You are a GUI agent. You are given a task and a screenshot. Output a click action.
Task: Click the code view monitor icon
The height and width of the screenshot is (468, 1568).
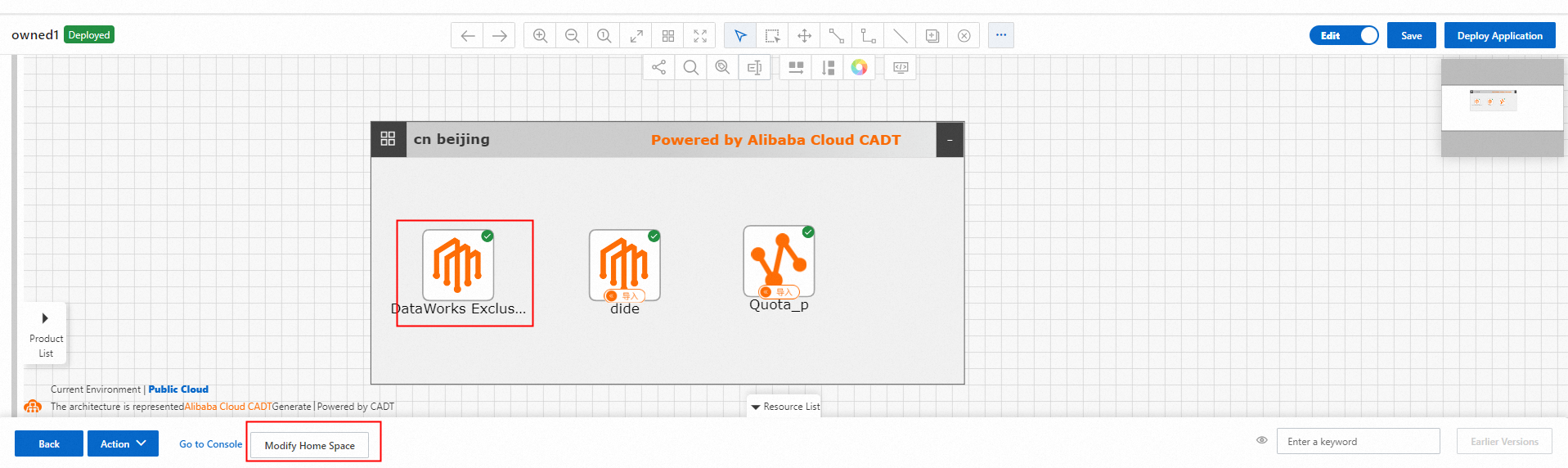pyautogui.click(x=901, y=67)
